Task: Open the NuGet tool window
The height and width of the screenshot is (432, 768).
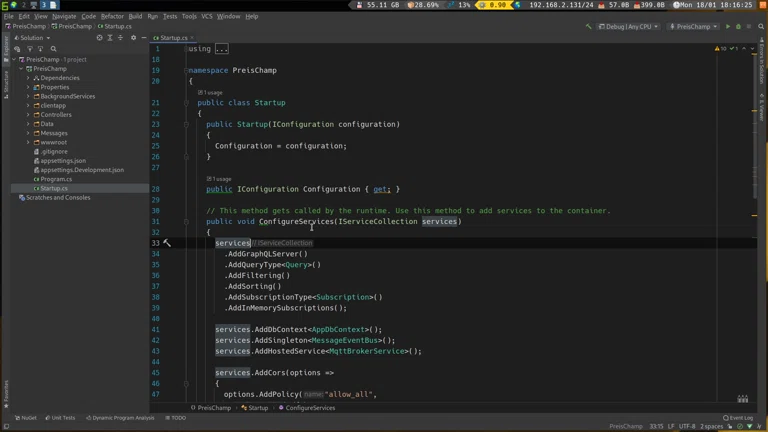Action: [x=26, y=418]
